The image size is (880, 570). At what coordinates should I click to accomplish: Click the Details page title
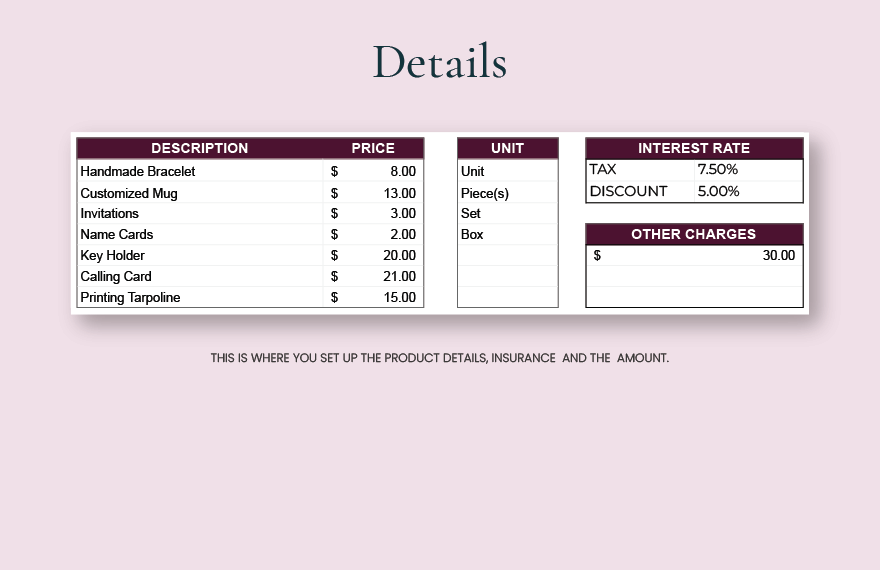440,62
